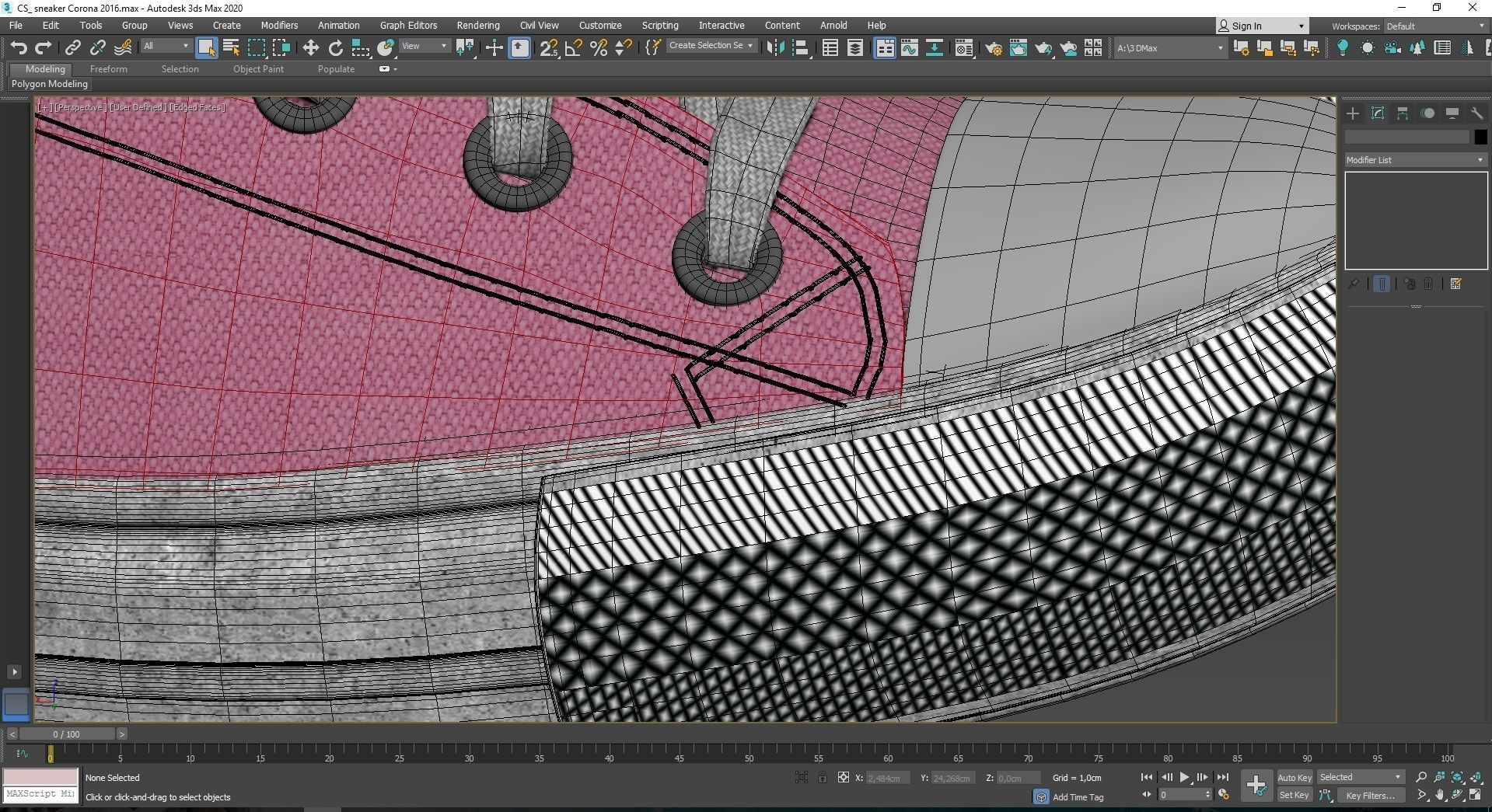The height and width of the screenshot is (812, 1492).
Task: Open Create Selection Set dropdown
Action: coord(711,46)
